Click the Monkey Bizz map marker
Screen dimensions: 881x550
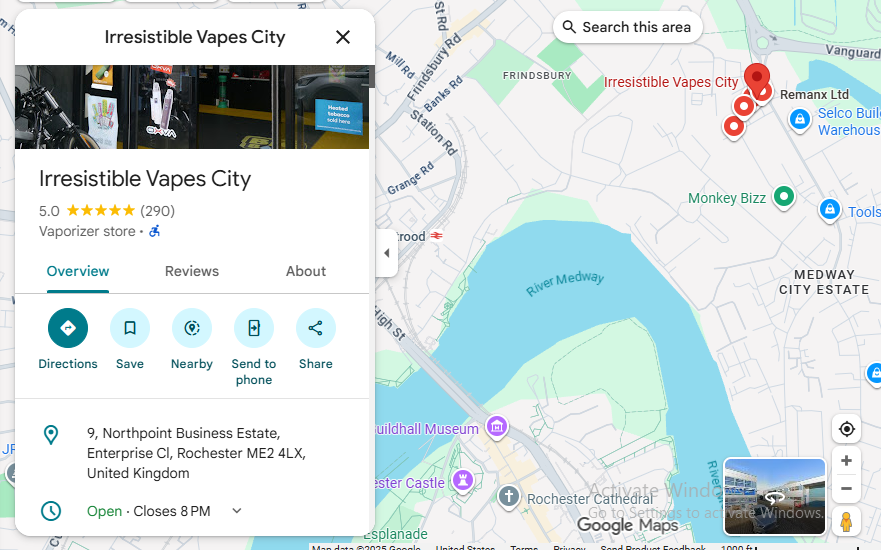pyautogui.click(x=784, y=198)
